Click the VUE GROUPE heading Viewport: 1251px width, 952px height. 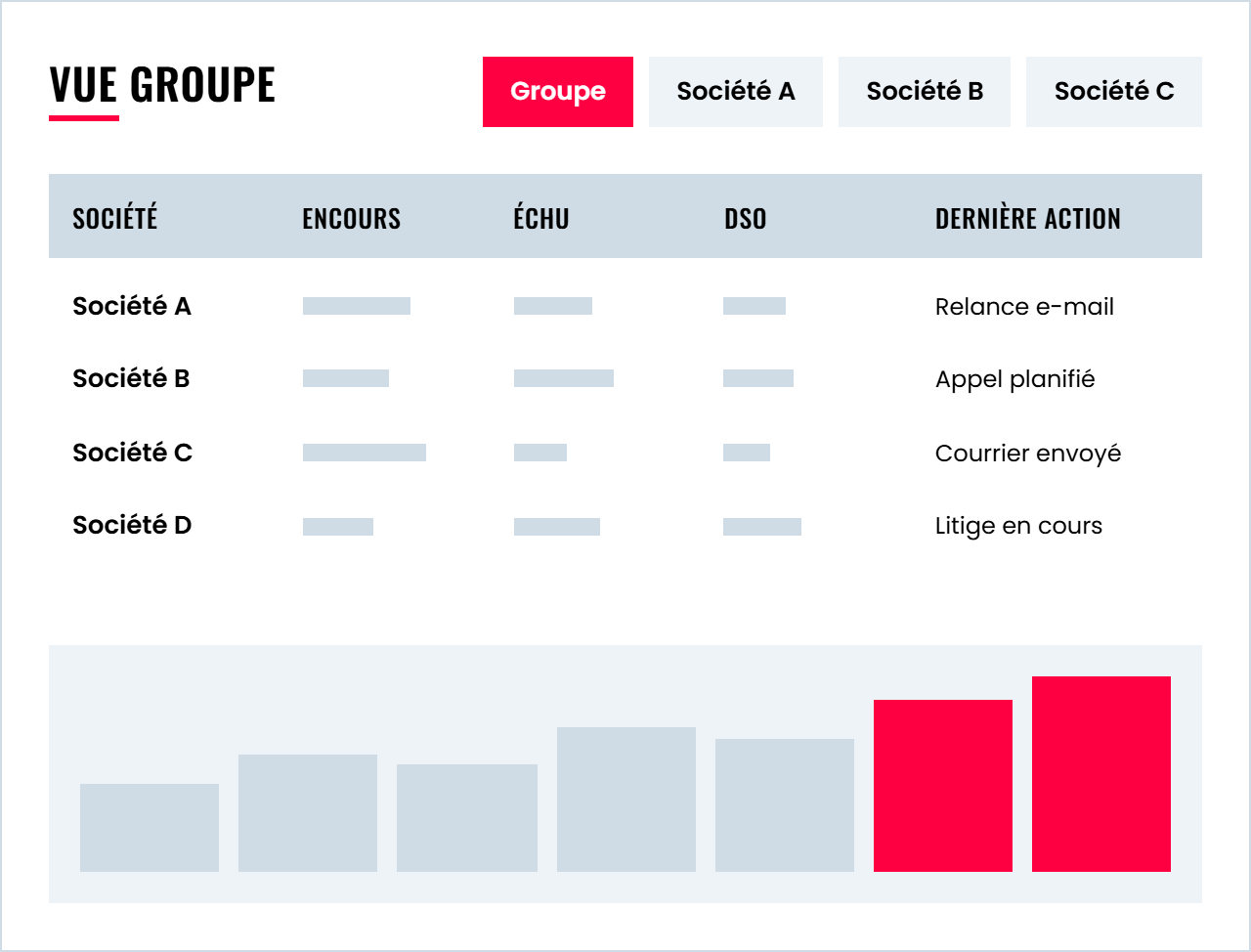pos(162,84)
